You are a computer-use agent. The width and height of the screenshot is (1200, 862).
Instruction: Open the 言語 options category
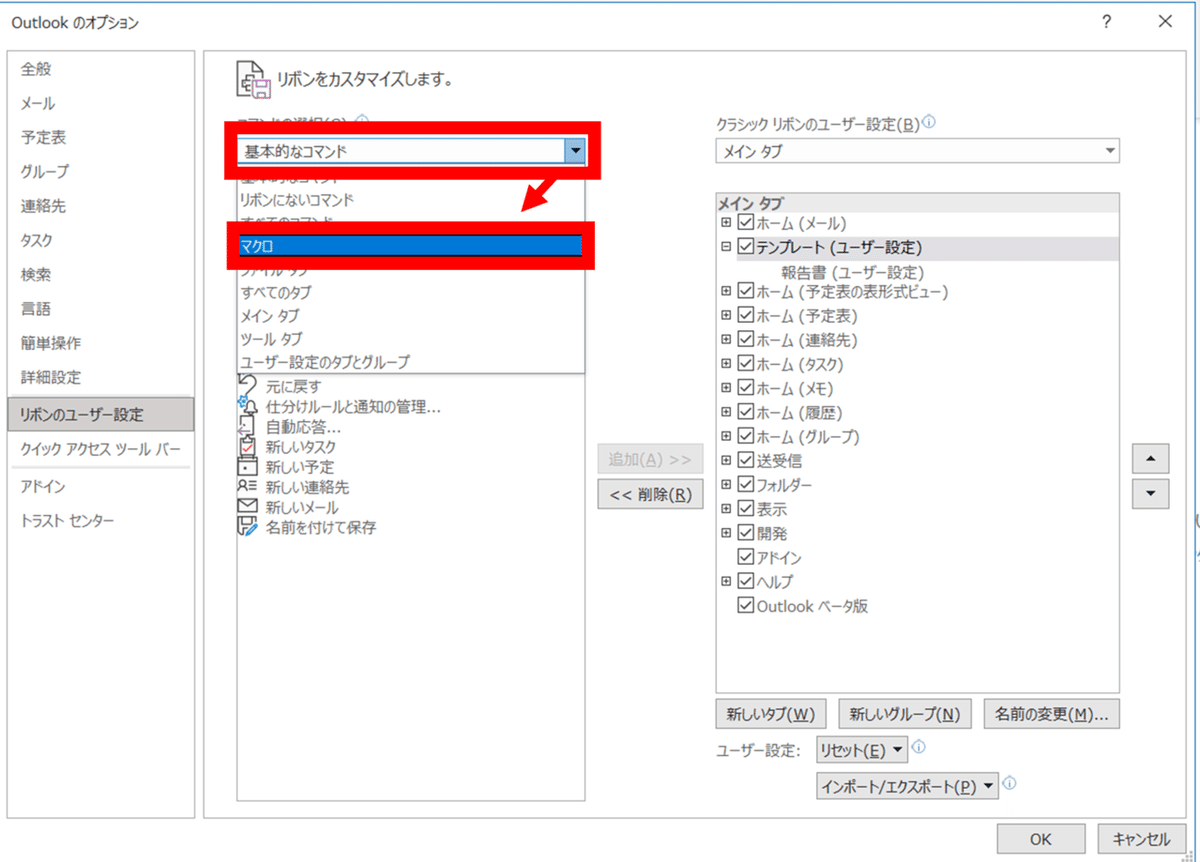100,309
